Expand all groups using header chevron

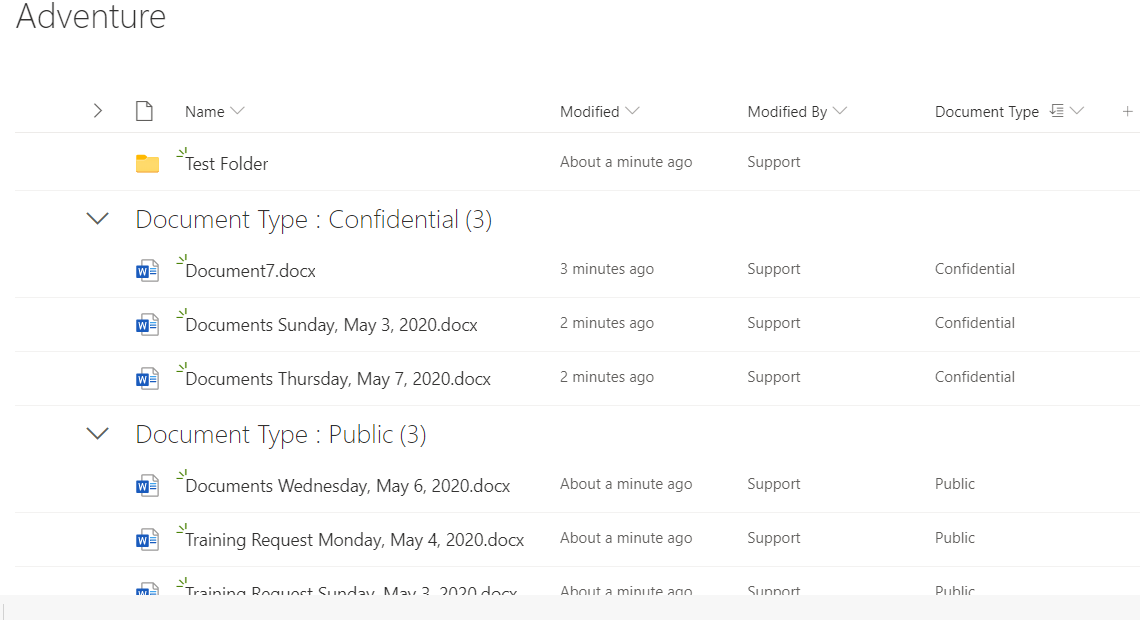coord(97,111)
